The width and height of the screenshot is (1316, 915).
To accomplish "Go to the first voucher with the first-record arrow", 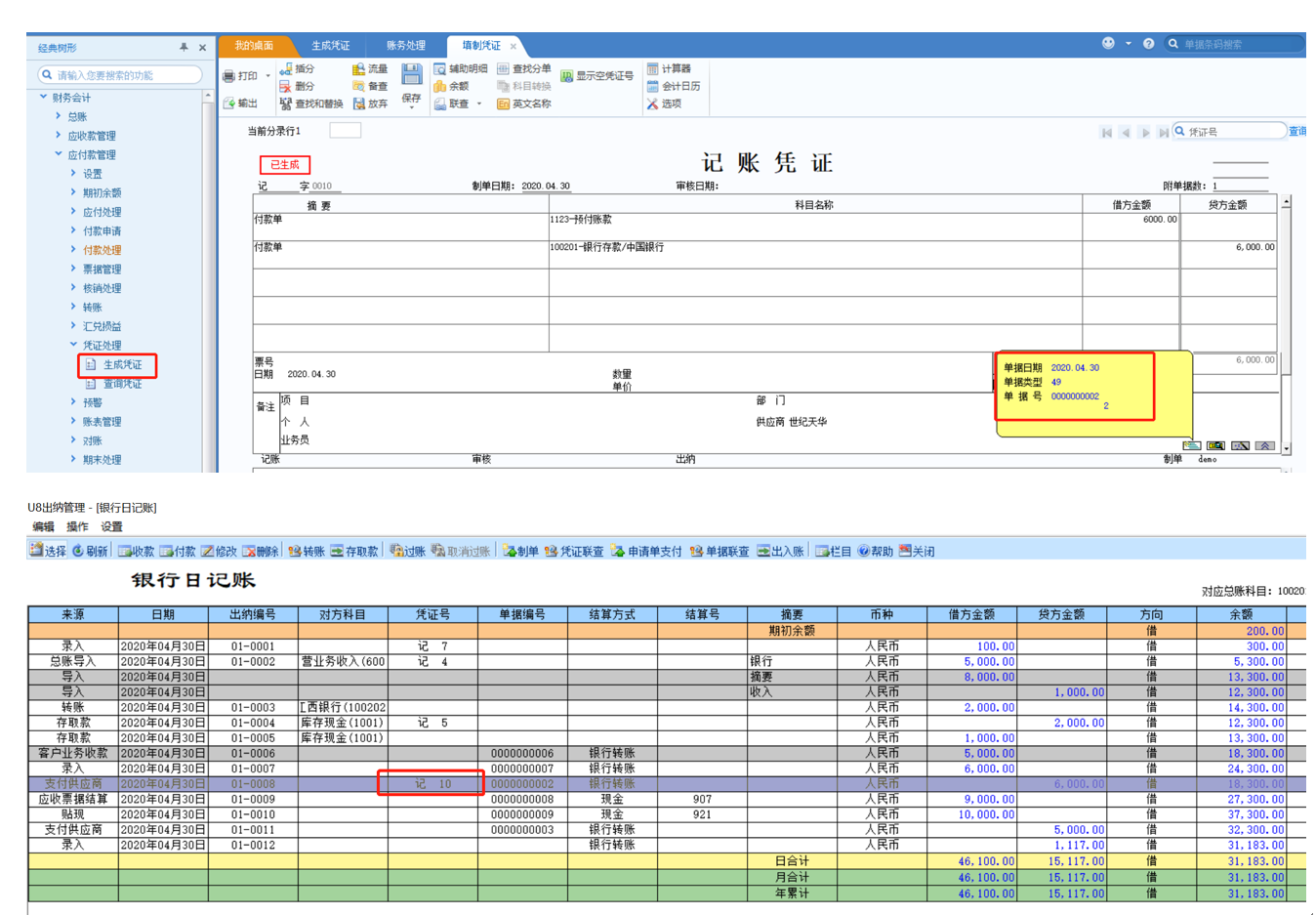I will click(x=1106, y=132).
